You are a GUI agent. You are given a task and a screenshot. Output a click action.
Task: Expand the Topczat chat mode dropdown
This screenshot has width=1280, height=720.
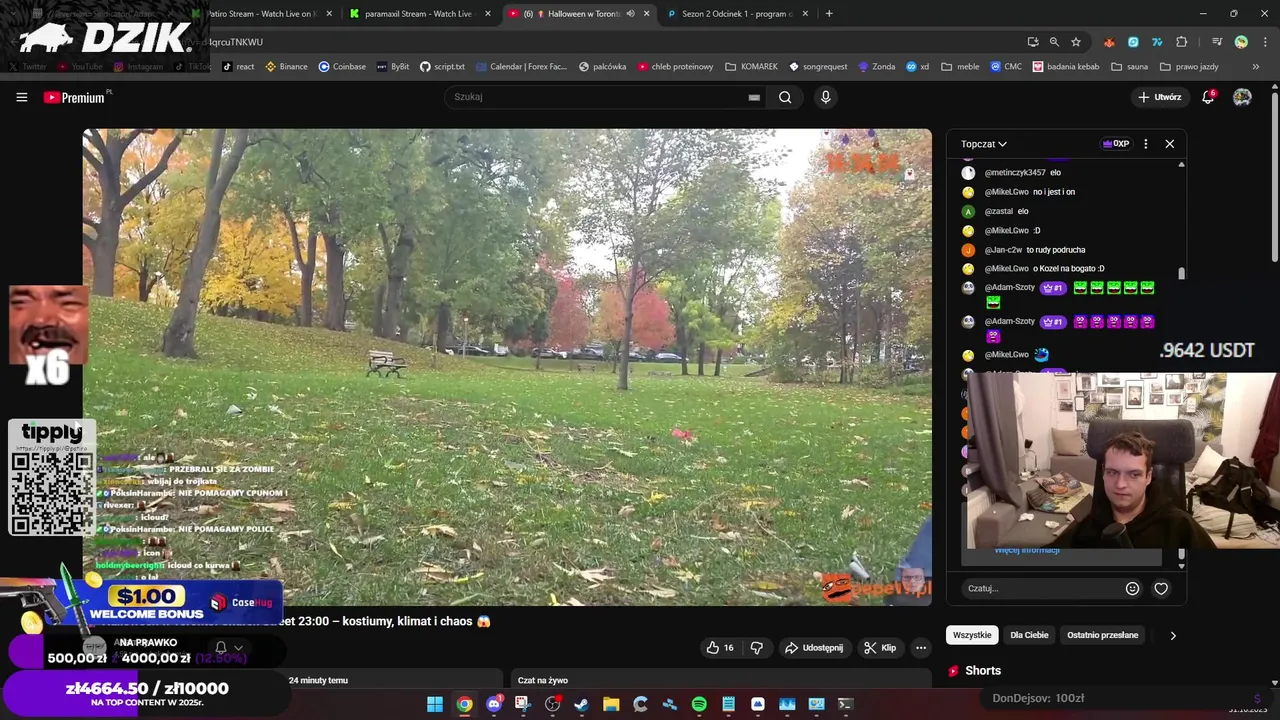point(984,144)
